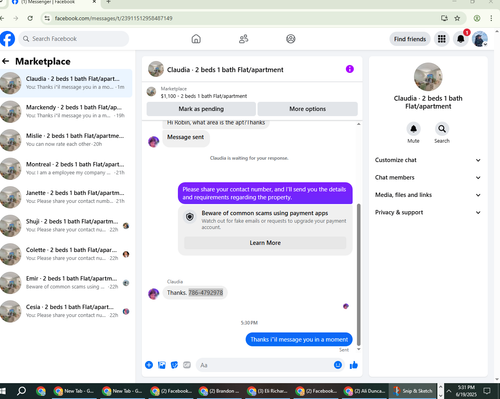Open the apps grid menu icon
The width and height of the screenshot is (500, 399).
tap(442, 39)
